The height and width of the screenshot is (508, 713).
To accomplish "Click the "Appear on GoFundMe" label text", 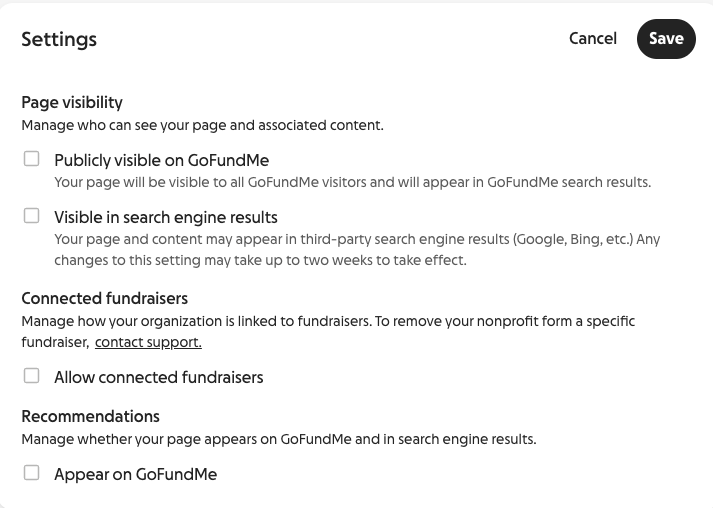I will (x=135, y=474).
